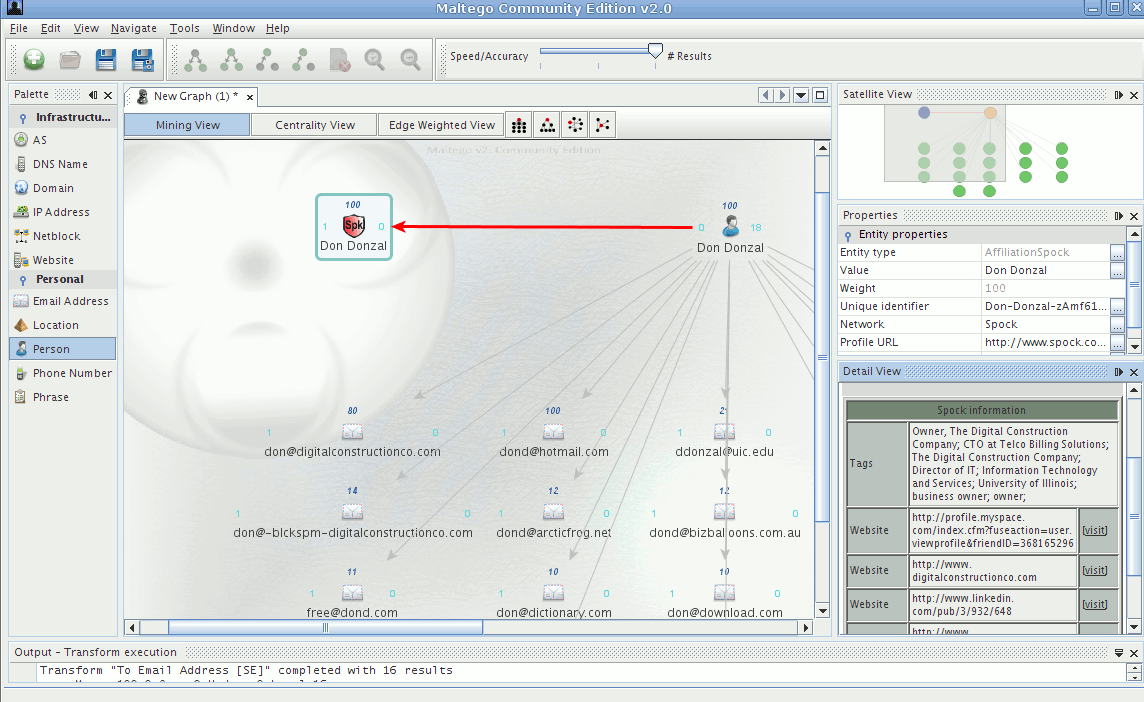Viewport: 1144px width, 702px height.
Task: Select the organic layout icon
Action: pyautogui.click(x=602, y=125)
